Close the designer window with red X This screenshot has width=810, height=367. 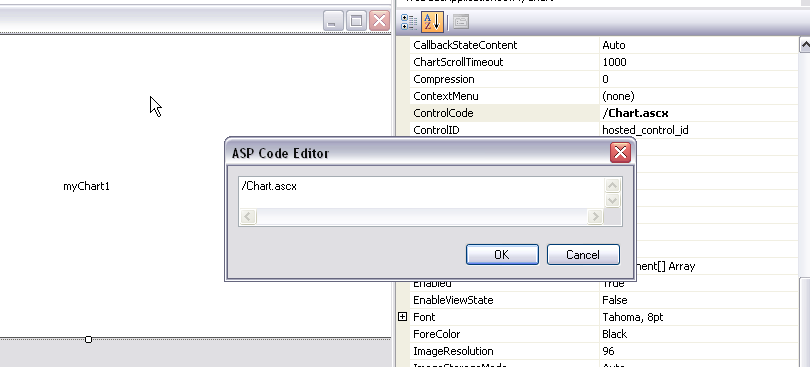coord(380,21)
